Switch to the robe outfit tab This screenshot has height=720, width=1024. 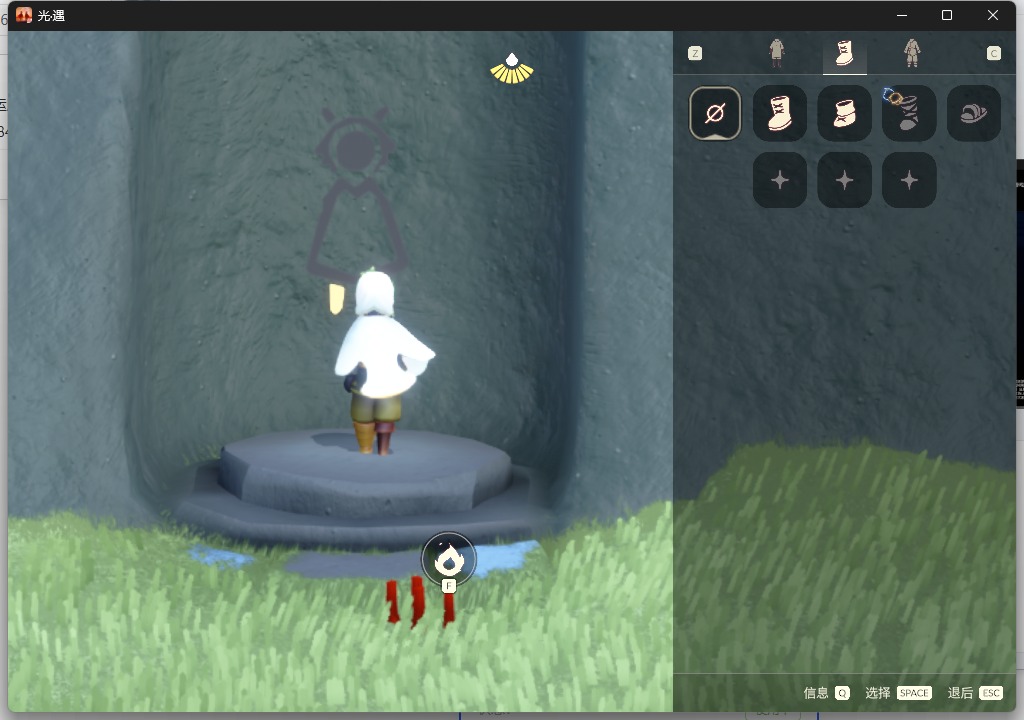coord(776,53)
